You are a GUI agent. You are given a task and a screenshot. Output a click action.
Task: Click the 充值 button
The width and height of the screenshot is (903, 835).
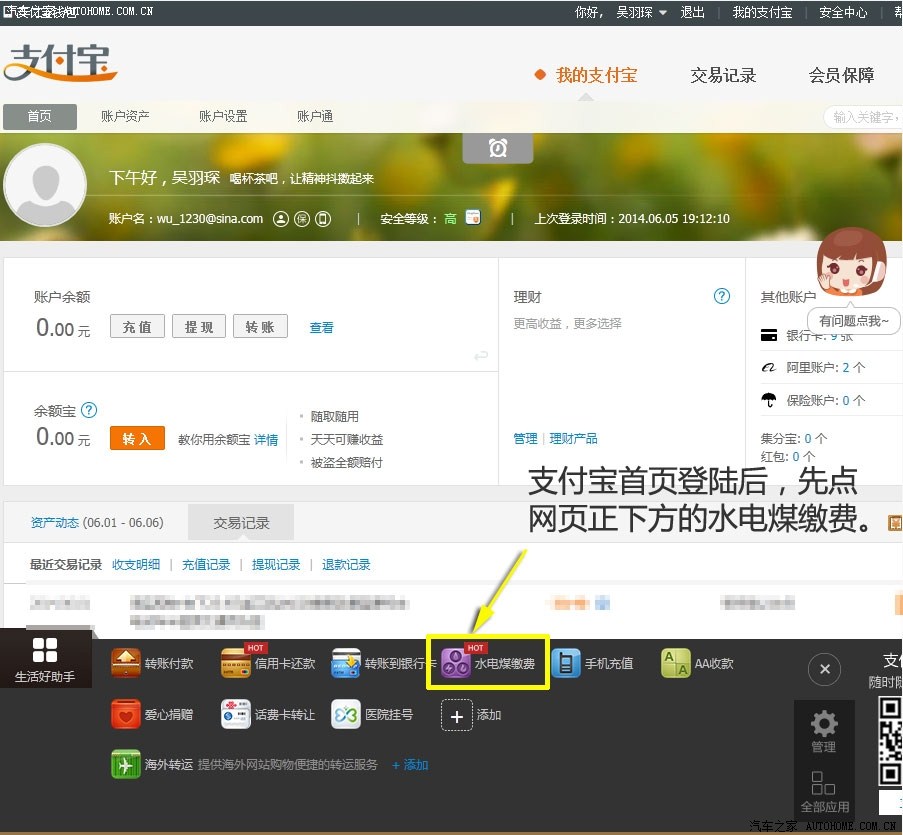click(x=137, y=327)
